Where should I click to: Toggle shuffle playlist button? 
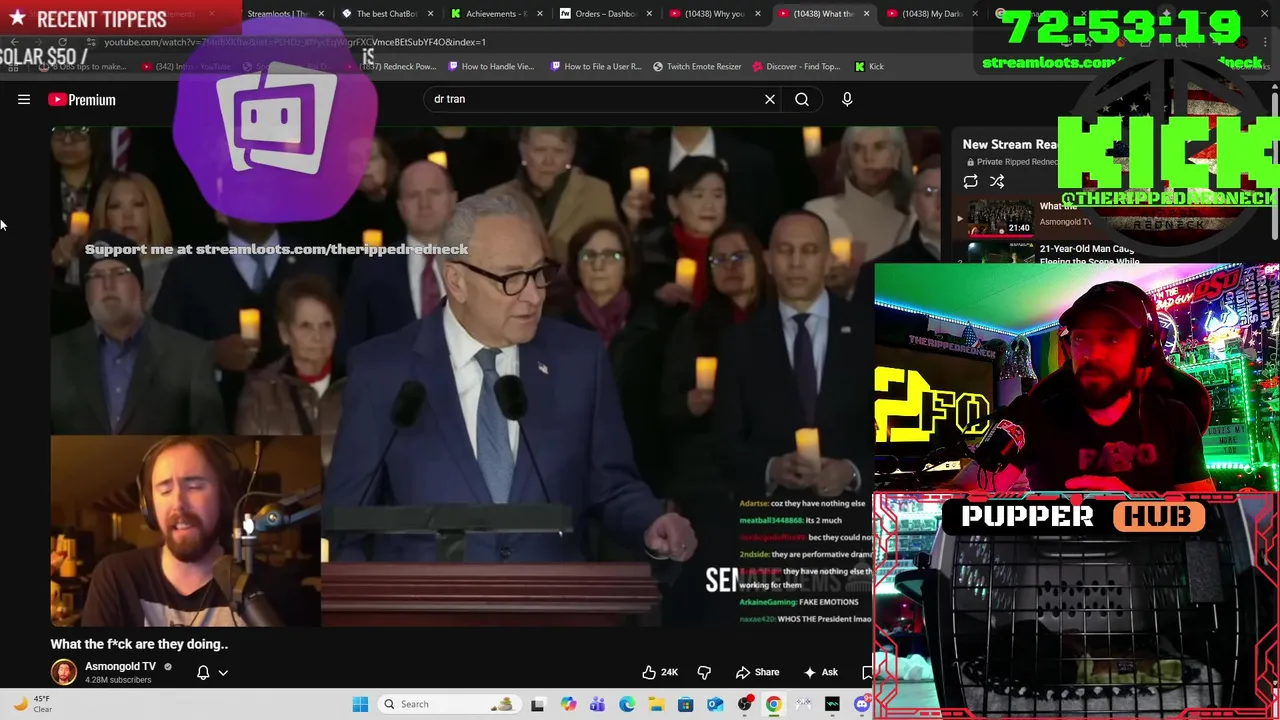pyautogui.click(x=997, y=182)
